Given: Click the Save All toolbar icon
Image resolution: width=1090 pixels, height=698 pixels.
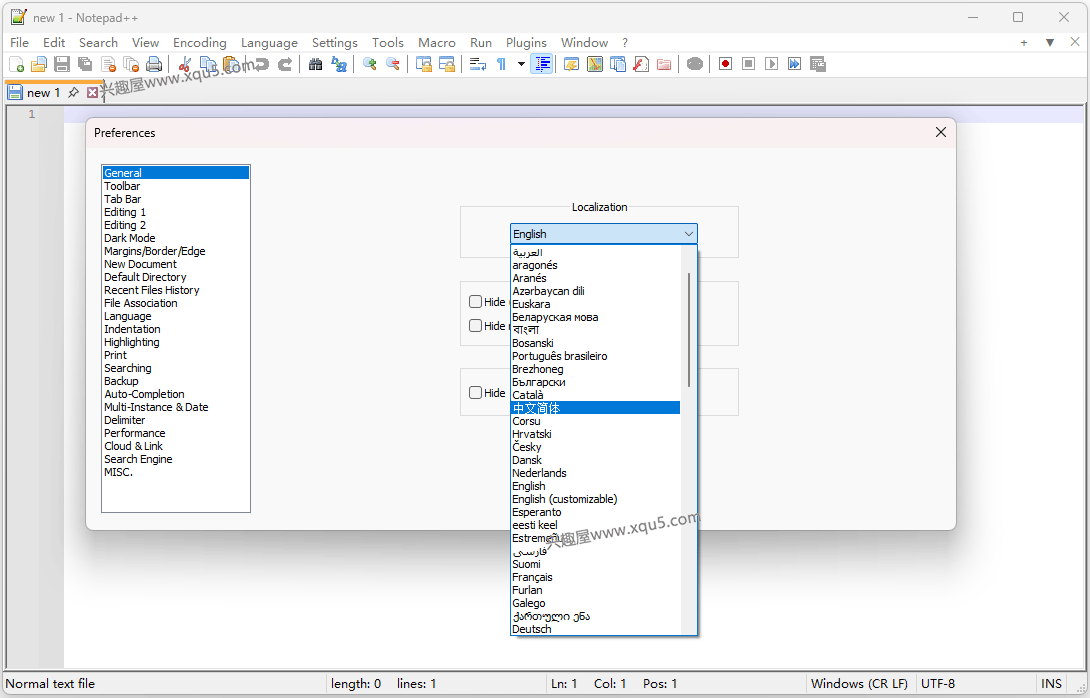Looking at the screenshot, I should point(85,65).
